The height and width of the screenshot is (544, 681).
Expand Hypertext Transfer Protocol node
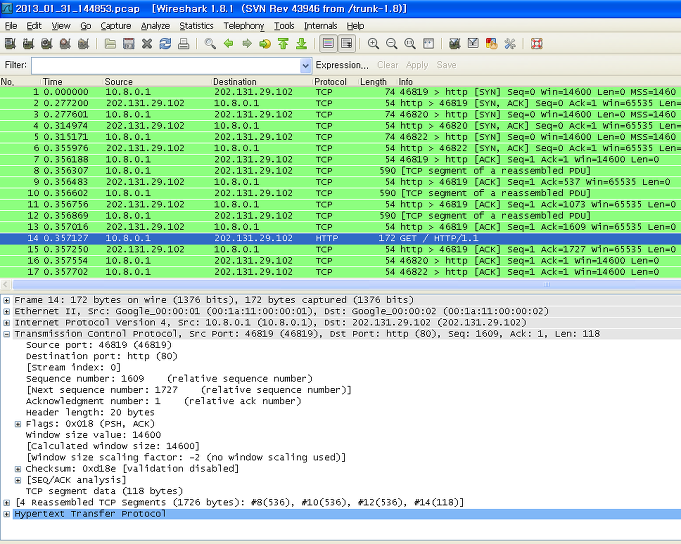coord(7,514)
